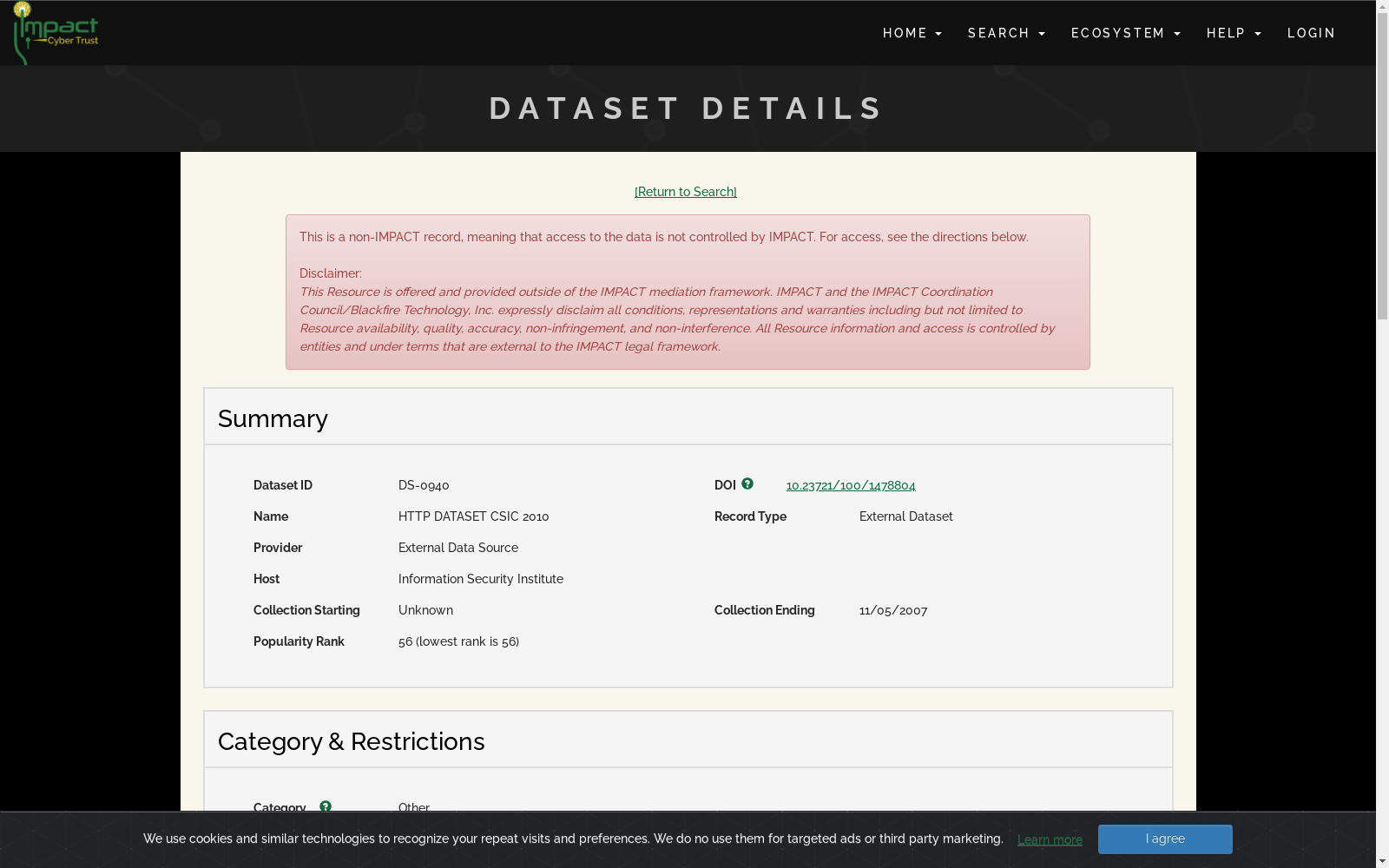Click the DOI help question mark icon
Viewport: 1389px width, 868px height.
click(x=747, y=484)
